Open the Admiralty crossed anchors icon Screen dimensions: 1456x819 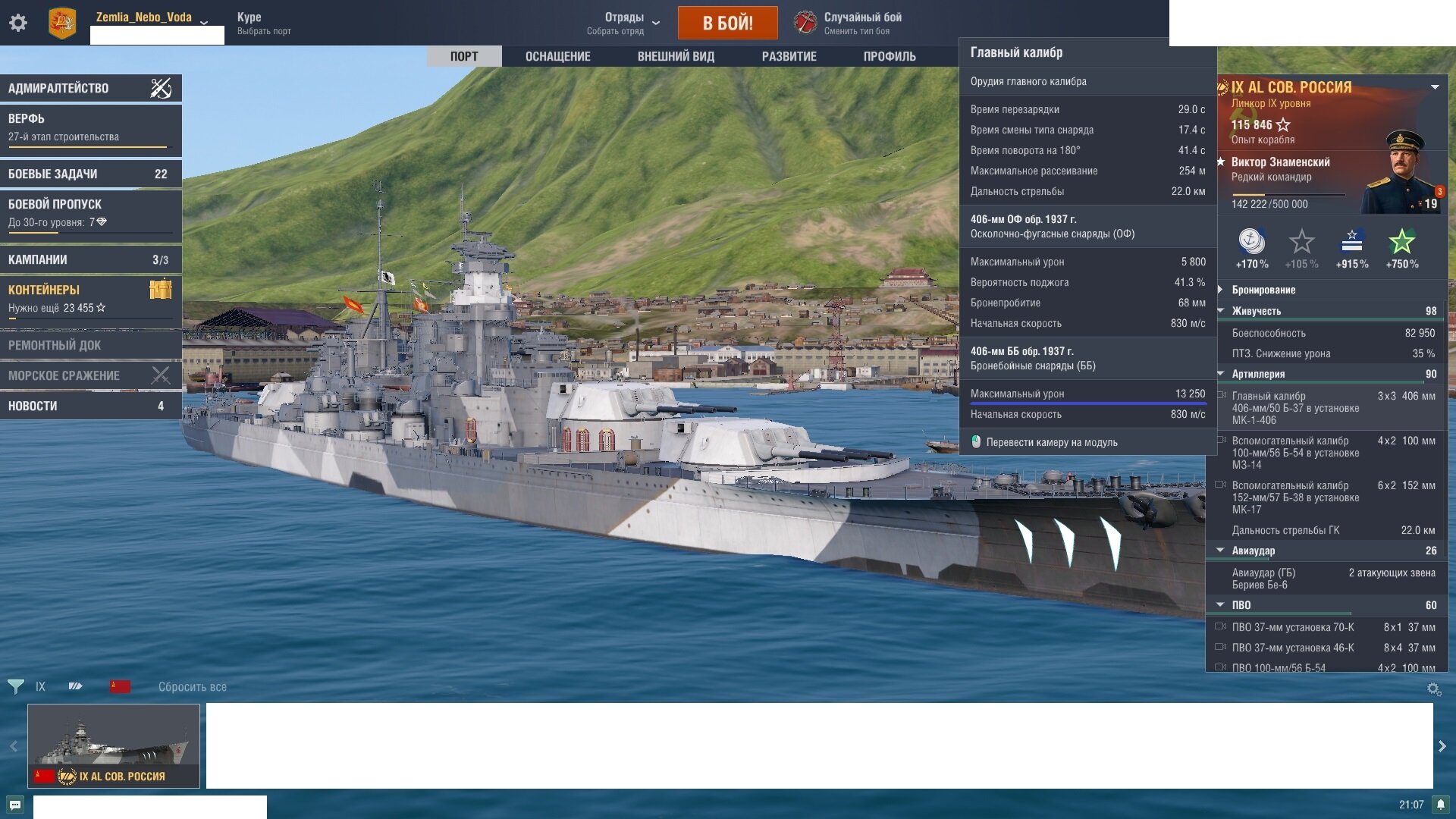161,88
